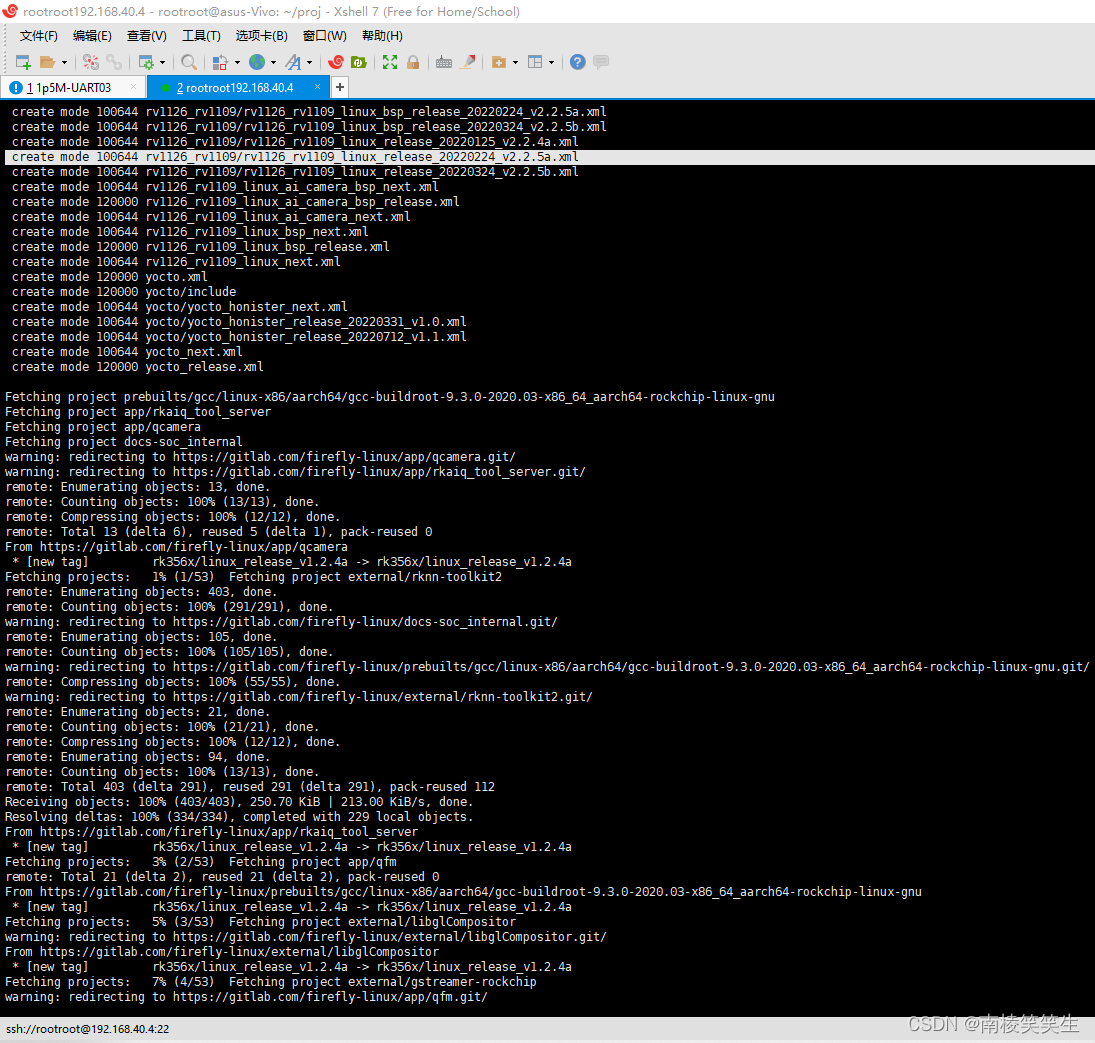Screen dimensions: 1095x1043
Task: Add a new tab with plus button
Action: (339, 87)
